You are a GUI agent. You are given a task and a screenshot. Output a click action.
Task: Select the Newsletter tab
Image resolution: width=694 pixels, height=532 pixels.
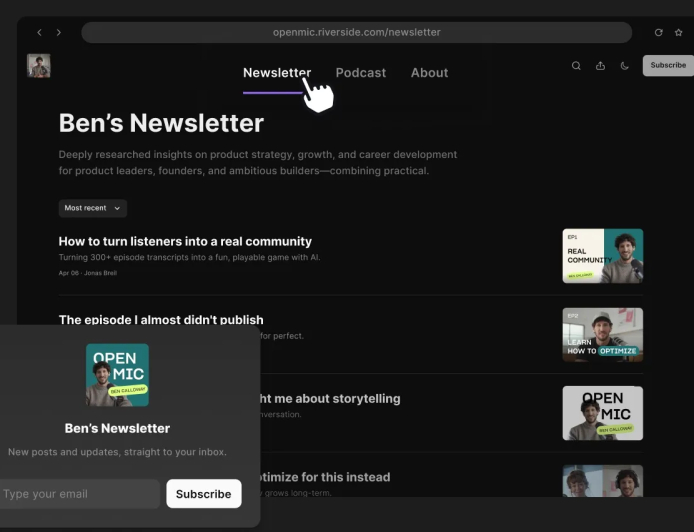tap(277, 73)
